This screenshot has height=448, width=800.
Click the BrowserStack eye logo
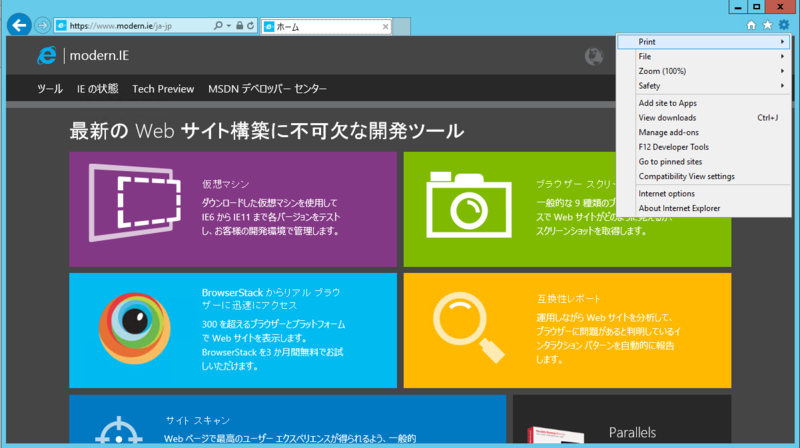click(135, 328)
